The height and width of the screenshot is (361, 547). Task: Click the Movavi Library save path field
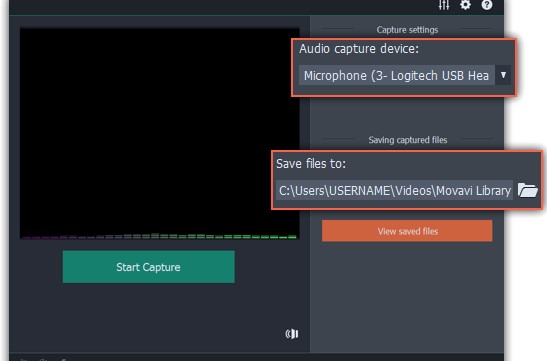(x=394, y=190)
